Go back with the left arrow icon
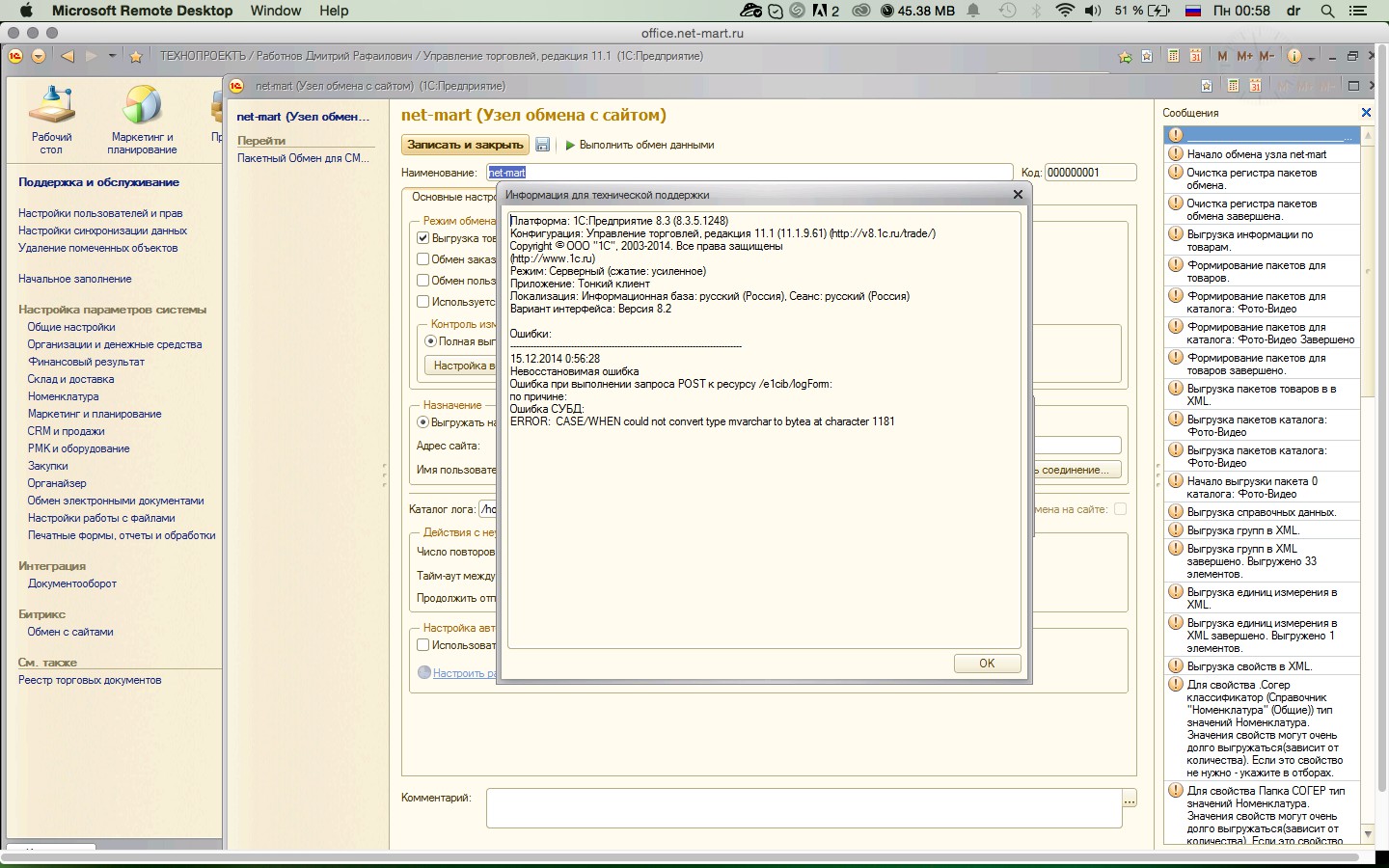This screenshot has width=1389, height=868. (67, 56)
